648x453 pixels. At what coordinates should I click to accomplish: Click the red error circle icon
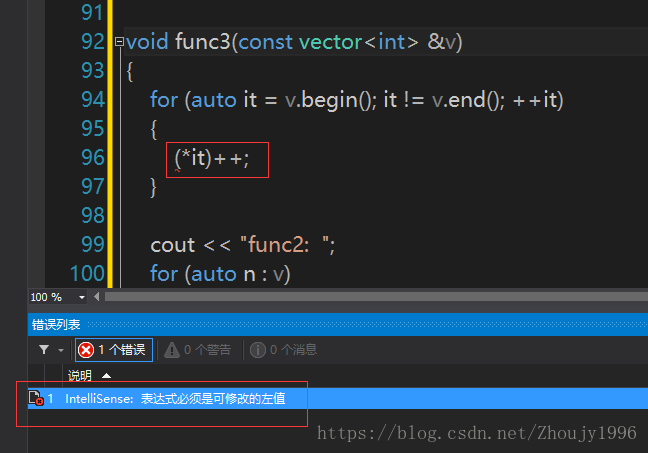(86, 350)
